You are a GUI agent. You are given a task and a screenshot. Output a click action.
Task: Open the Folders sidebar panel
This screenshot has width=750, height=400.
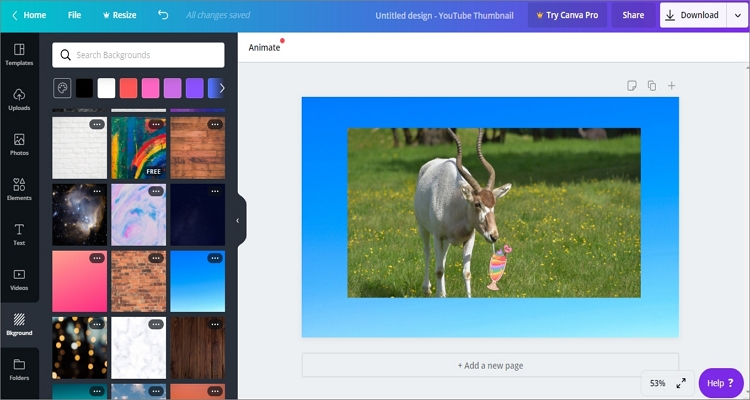[x=19, y=369]
